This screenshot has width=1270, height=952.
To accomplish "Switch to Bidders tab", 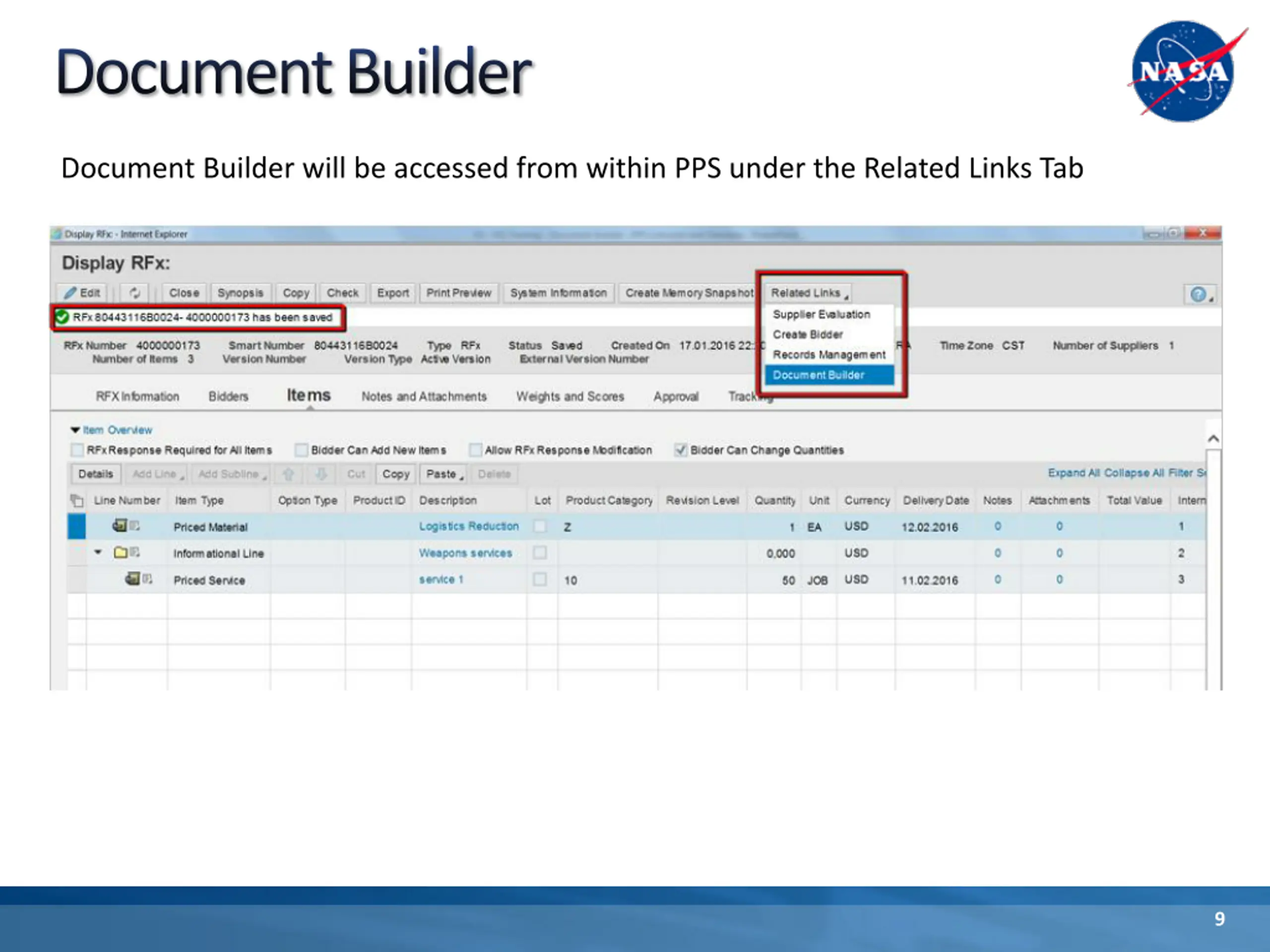I will click(229, 397).
